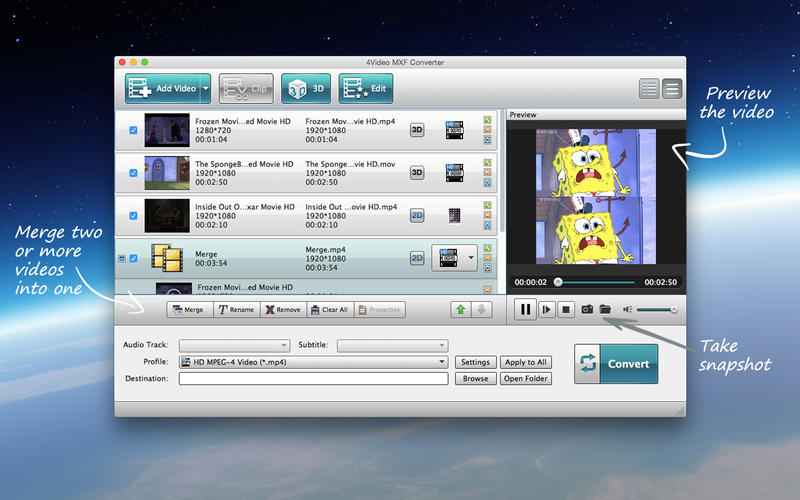
Task: Click HD format icon on Frozen row
Action: point(454,130)
